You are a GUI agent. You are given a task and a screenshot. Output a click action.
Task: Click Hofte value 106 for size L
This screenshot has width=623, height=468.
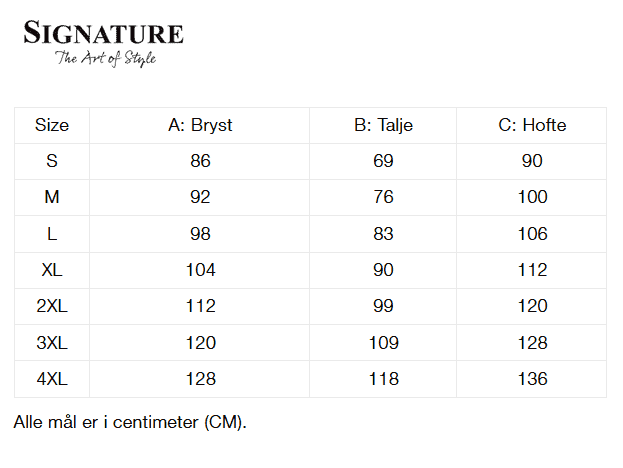coord(532,234)
